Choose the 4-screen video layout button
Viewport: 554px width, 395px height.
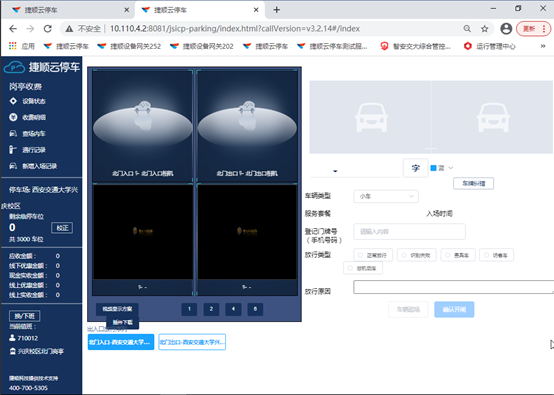click(233, 309)
